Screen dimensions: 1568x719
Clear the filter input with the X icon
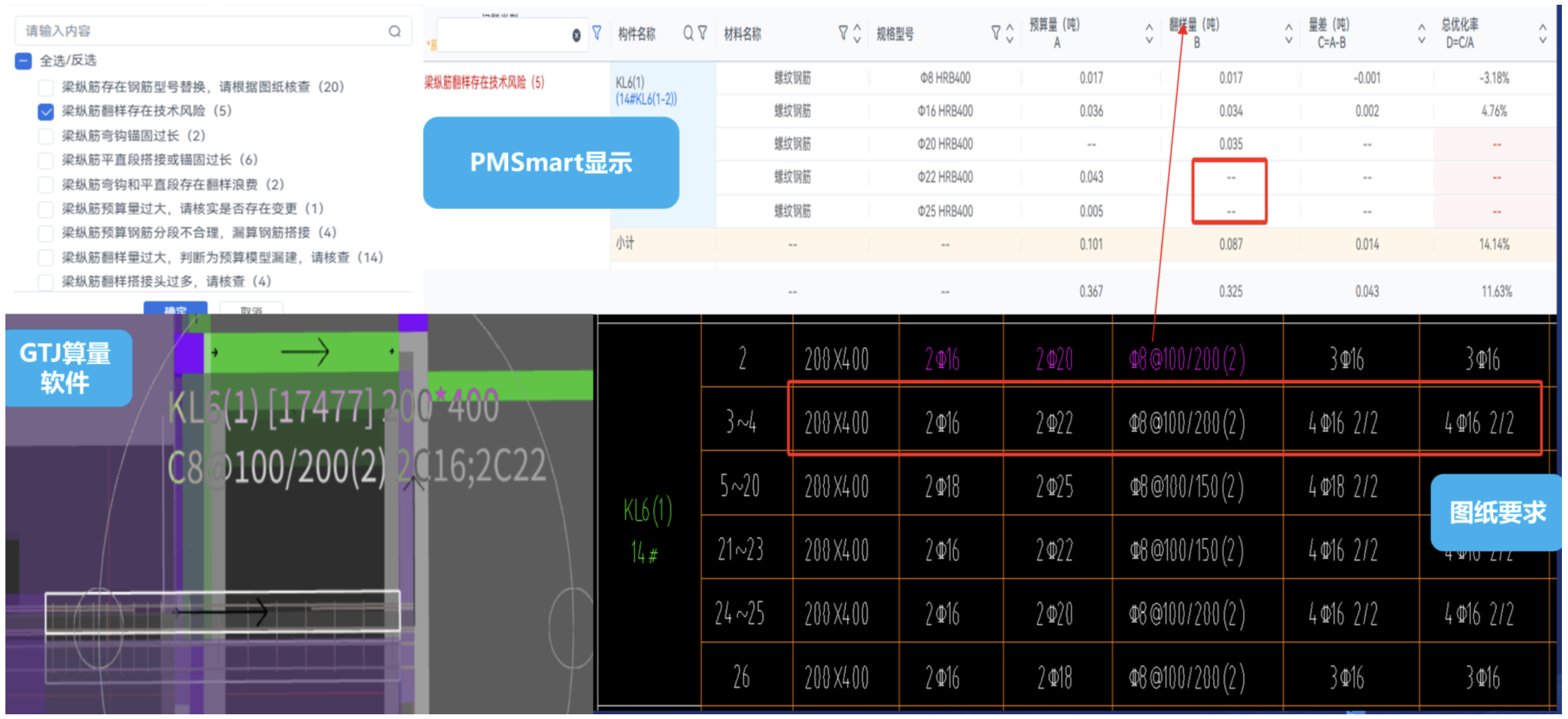click(x=576, y=36)
